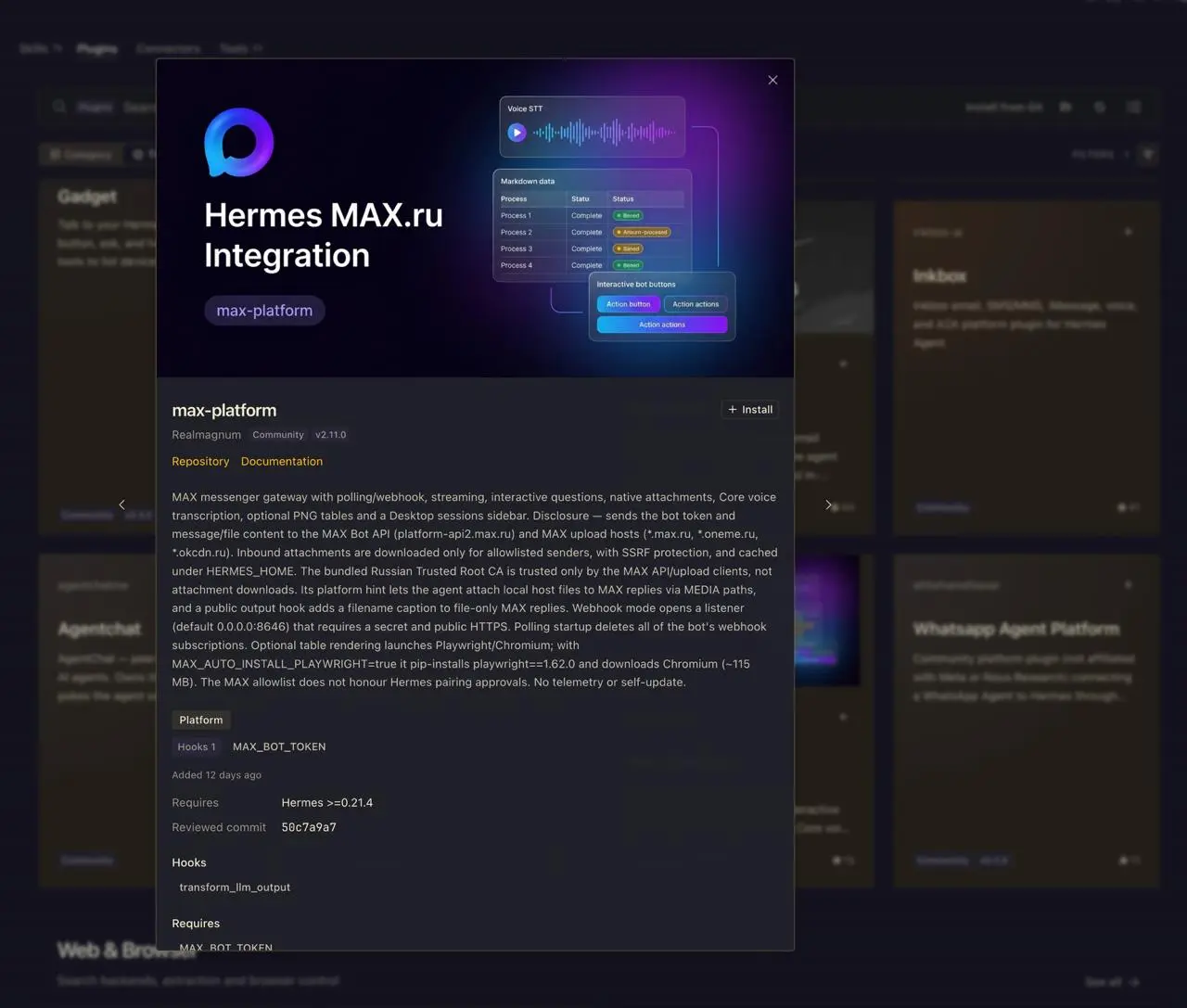This screenshot has height=1008, width=1187.
Task: Open the Repository link
Action: tap(200, 461)
